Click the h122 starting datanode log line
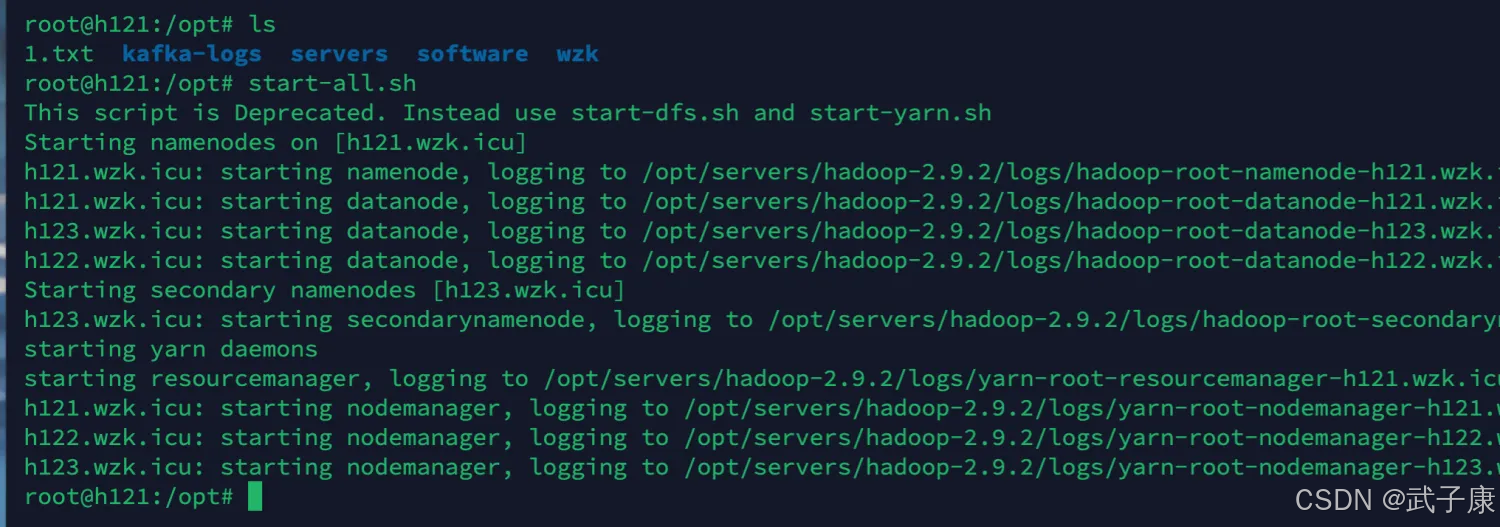This screenshot has width=1500, height=527. coord(762,260)
